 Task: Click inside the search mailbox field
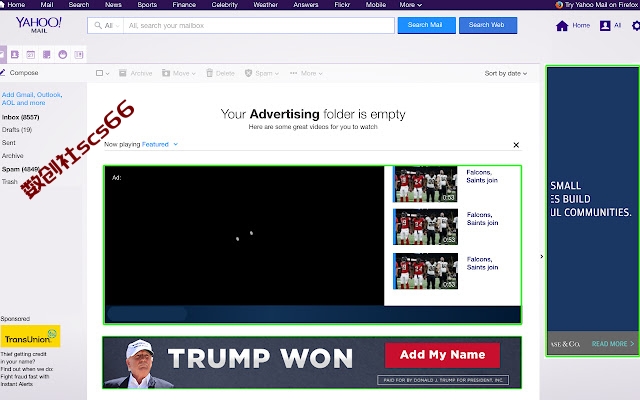(259, 25)
